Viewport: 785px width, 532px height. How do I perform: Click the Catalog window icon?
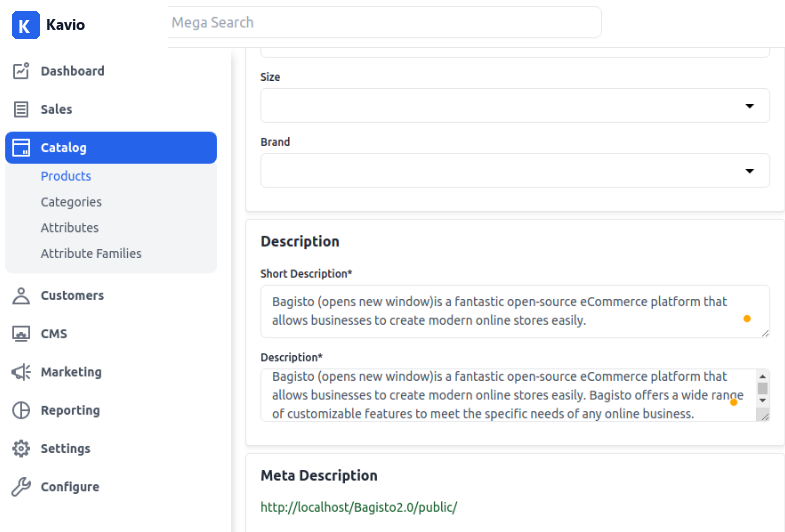(x=21, y=148)
